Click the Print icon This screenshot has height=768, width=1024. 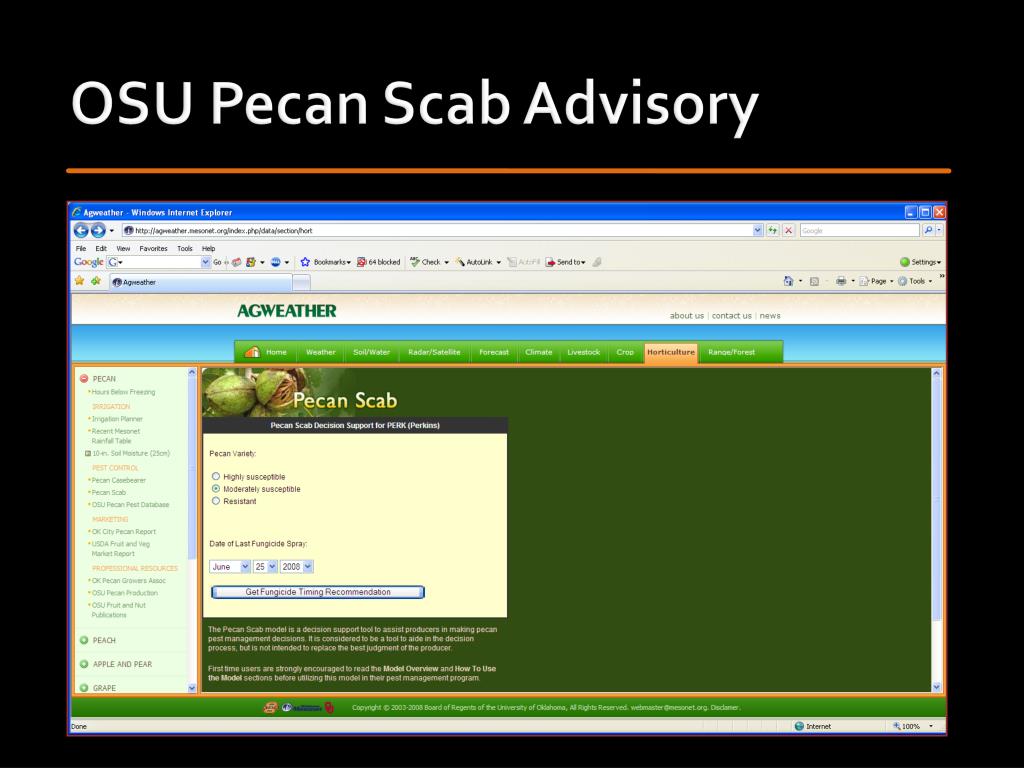click(x=841, y=281)
